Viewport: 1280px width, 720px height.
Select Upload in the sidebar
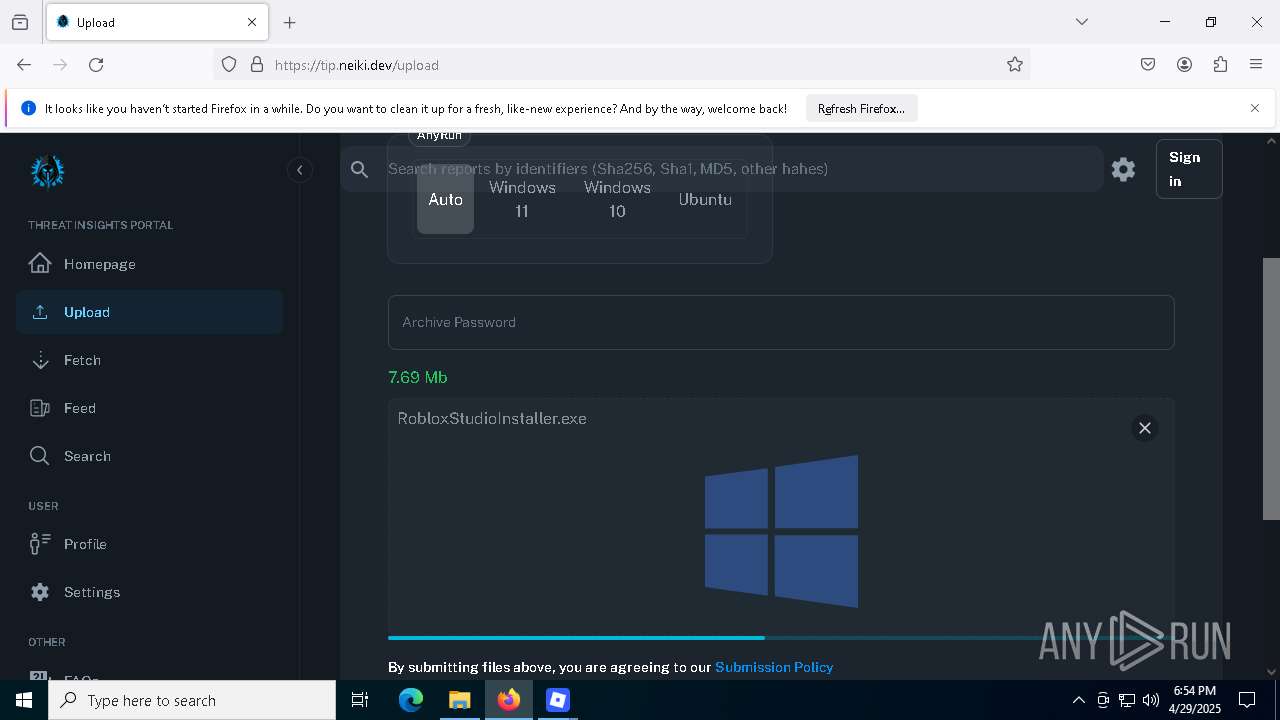(x=149, y=312)
